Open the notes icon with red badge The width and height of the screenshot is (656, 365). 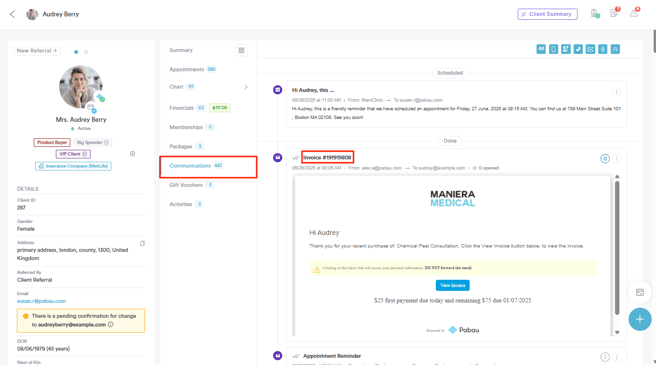[x=614, y=13]
